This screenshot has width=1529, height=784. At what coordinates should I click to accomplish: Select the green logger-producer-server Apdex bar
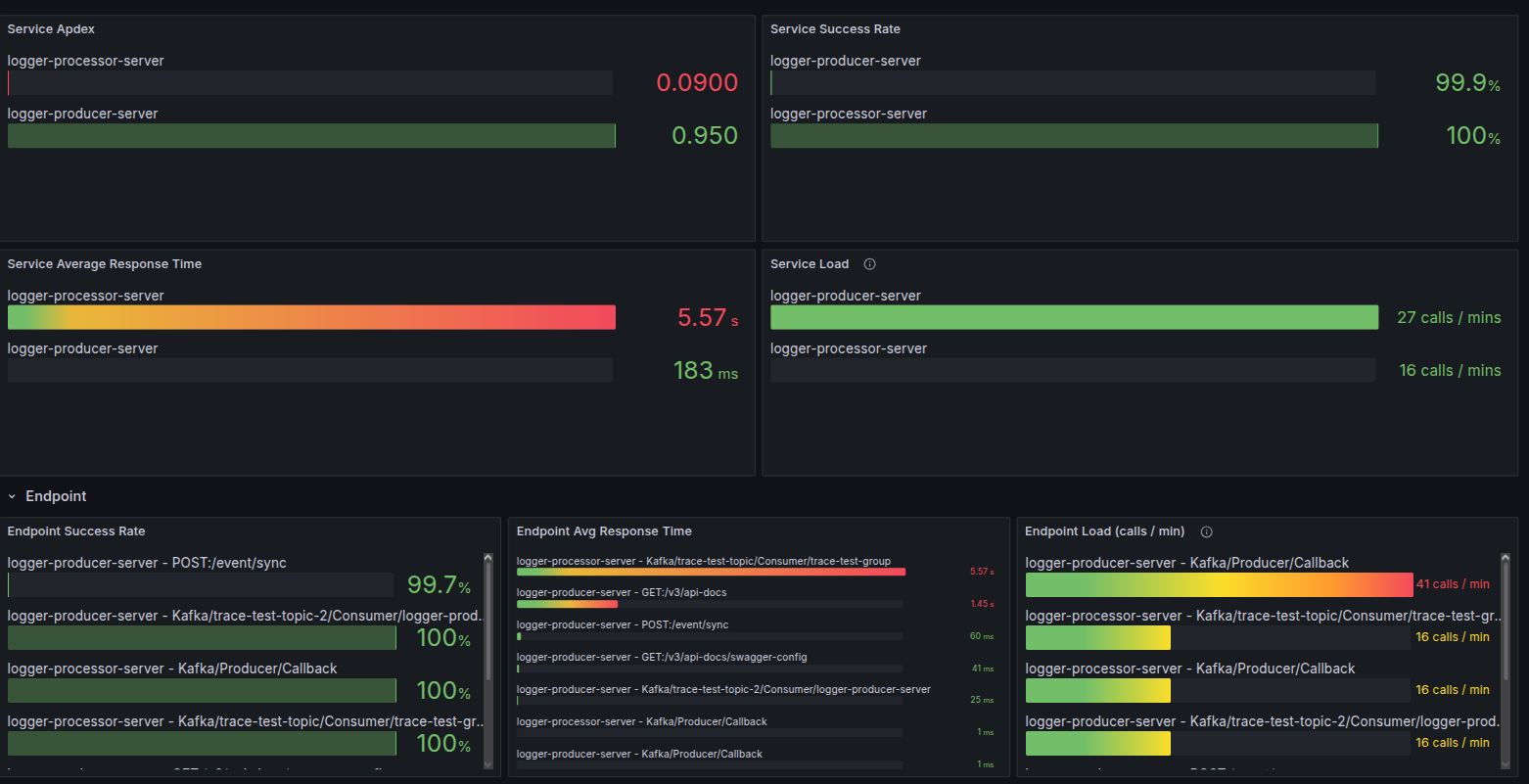point(311,136)
